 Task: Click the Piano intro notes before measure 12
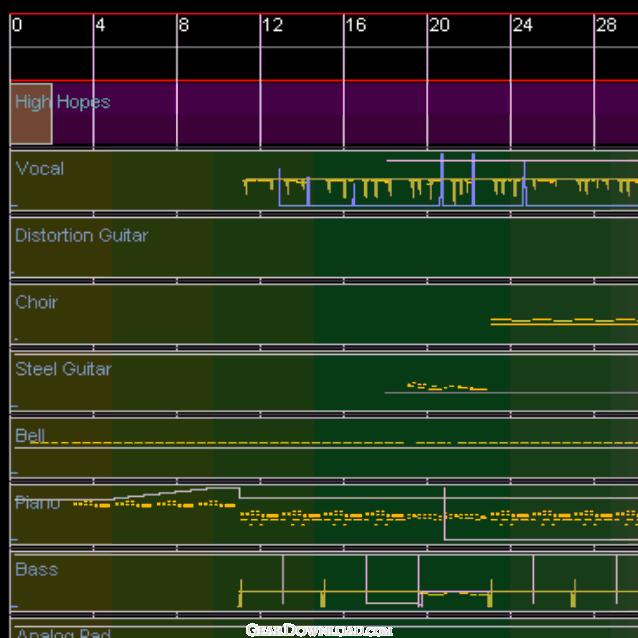click(x=154, y=505)
